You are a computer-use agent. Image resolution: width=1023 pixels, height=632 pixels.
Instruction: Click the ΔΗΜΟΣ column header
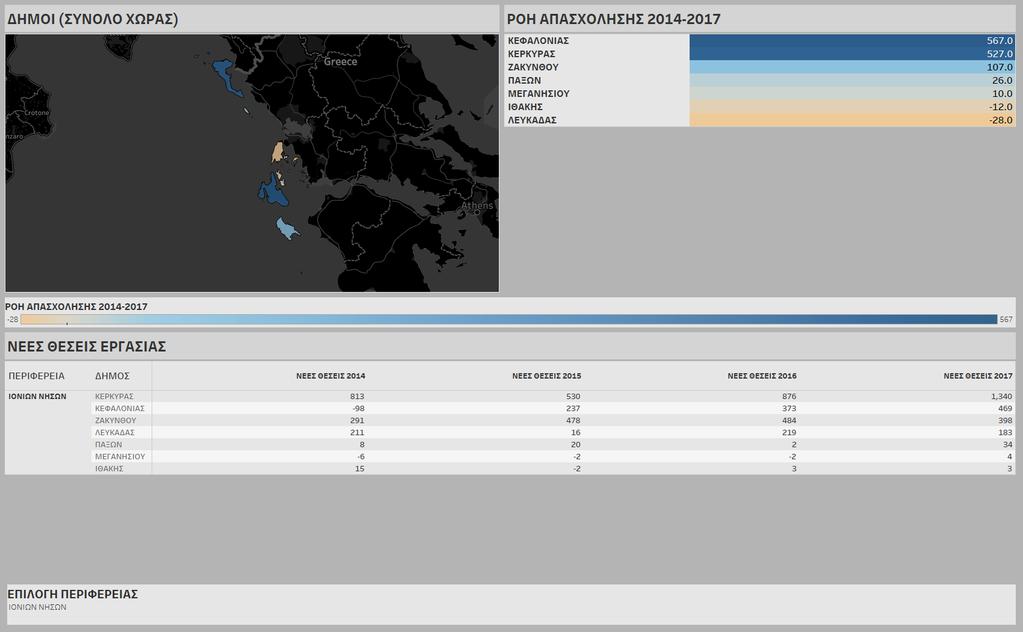pyautogui.click(x=112, y=376)
